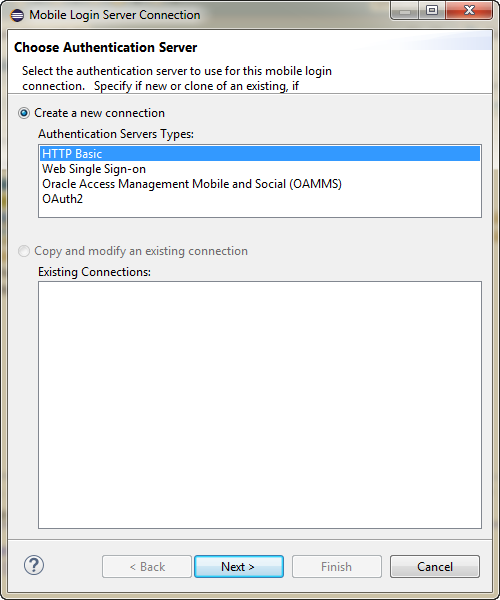This screenshot has width=500, height=600.
Task: Click the Authentication Servers Types label
Action: tap(116, 134)
